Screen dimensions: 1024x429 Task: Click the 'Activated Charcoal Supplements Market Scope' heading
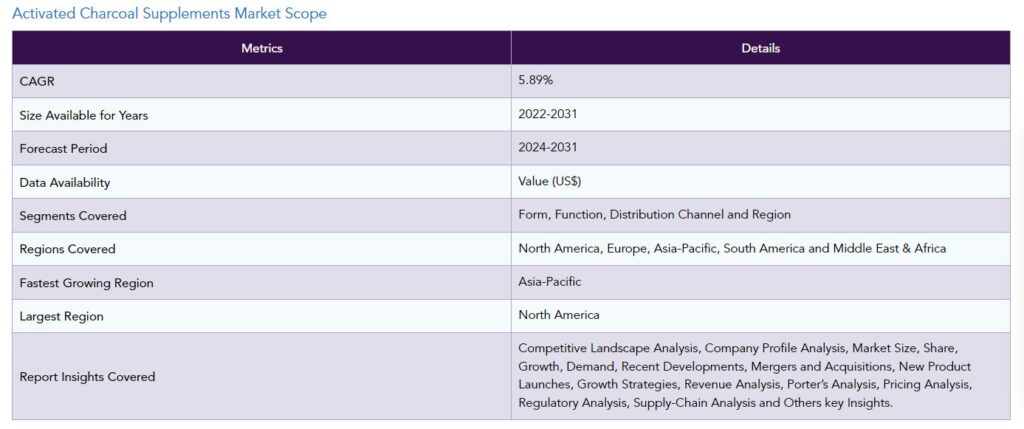(169, 13)
